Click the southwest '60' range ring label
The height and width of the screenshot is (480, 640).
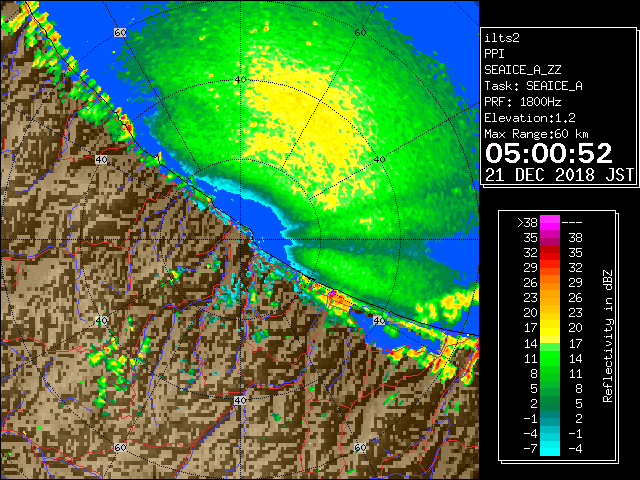pyautogui.click(x=120, y=447)
